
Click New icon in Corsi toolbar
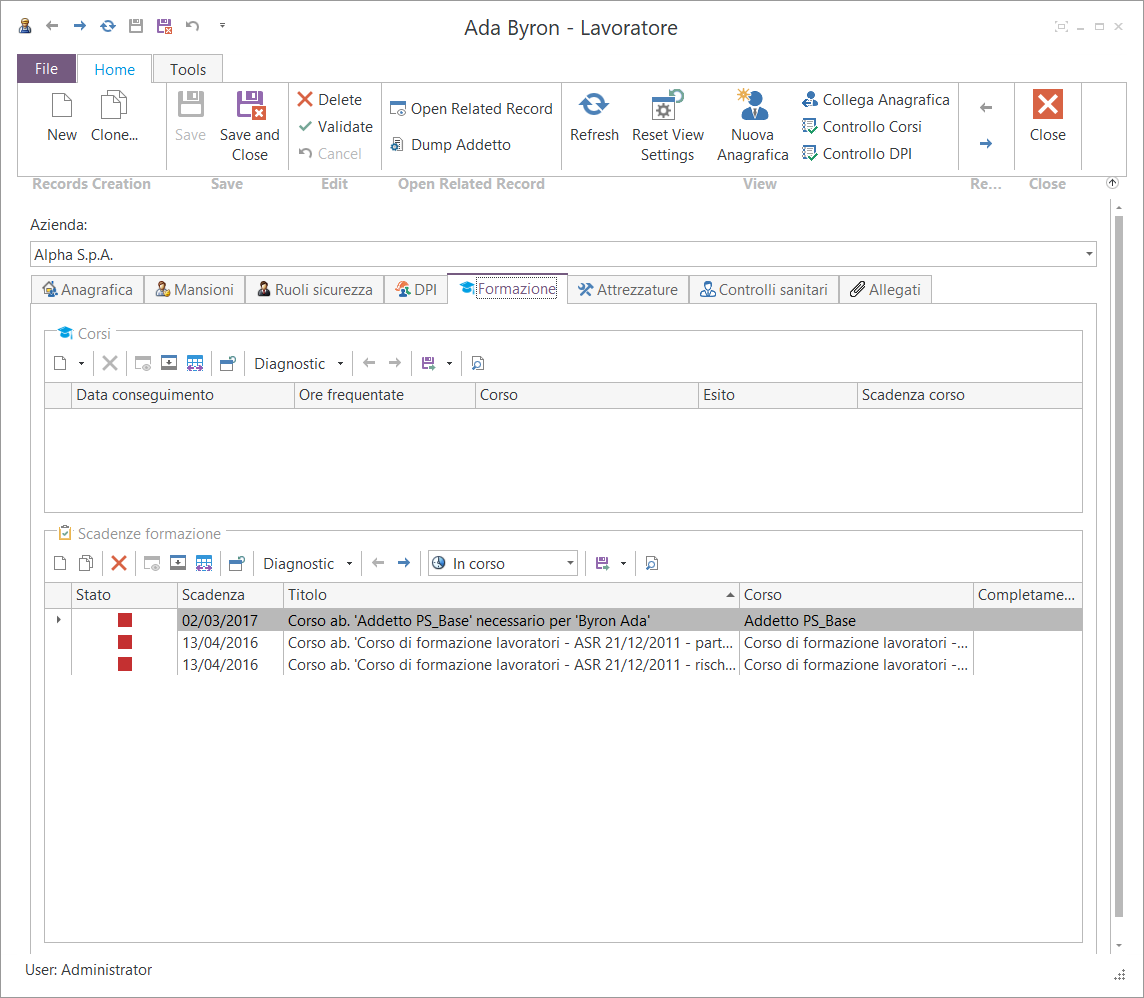tap(61, 363)
